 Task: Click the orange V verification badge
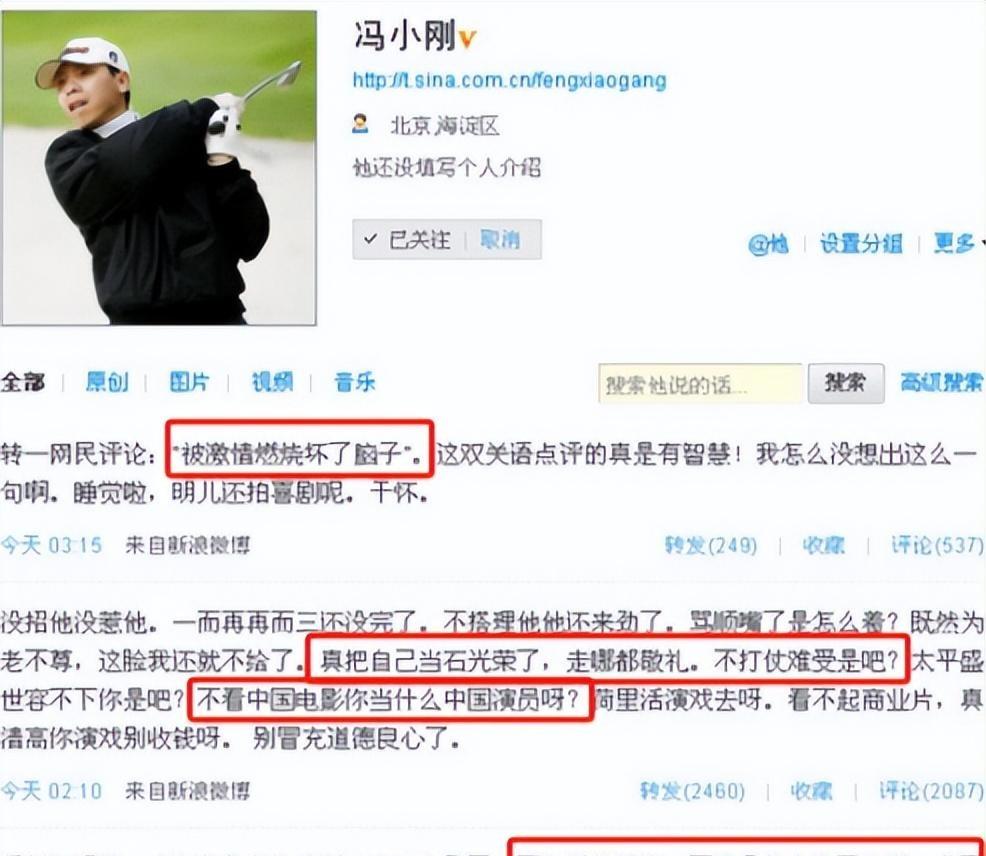(467, 40)
